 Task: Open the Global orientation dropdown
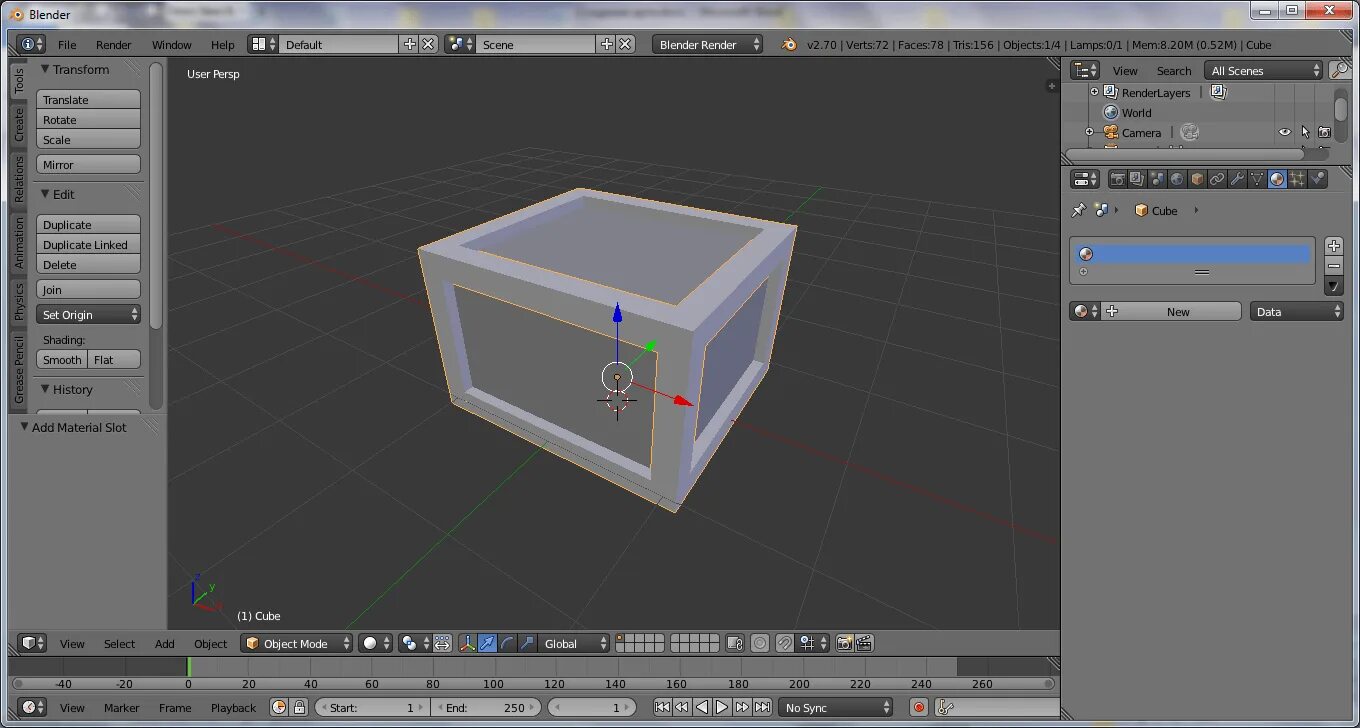coord(574,643)
